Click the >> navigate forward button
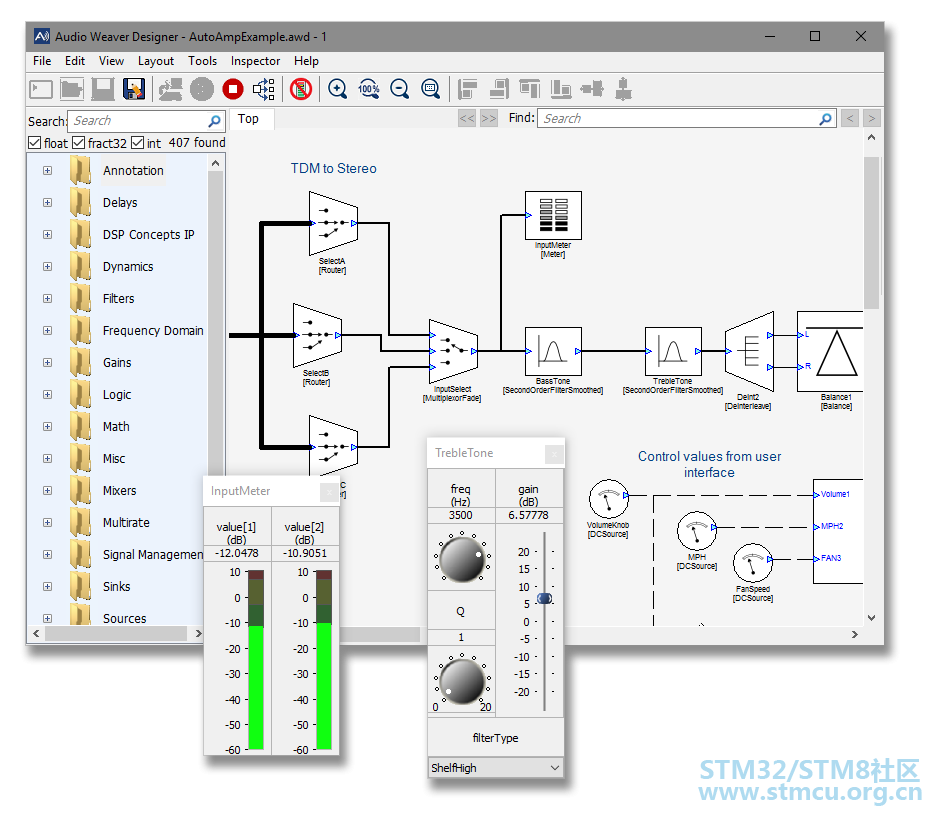 [x=489, y=119]
